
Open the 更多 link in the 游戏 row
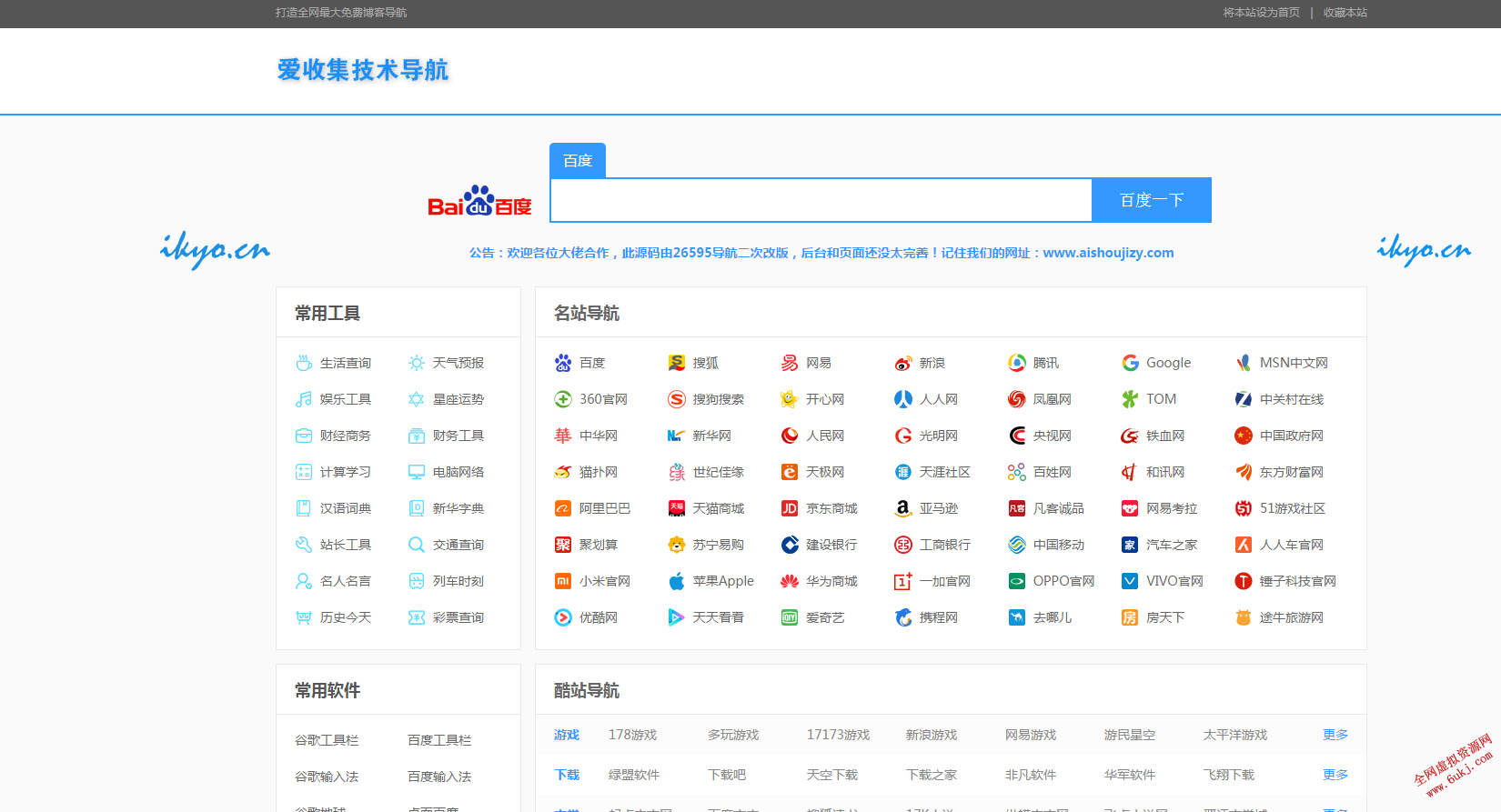[x=1335, y=735]
